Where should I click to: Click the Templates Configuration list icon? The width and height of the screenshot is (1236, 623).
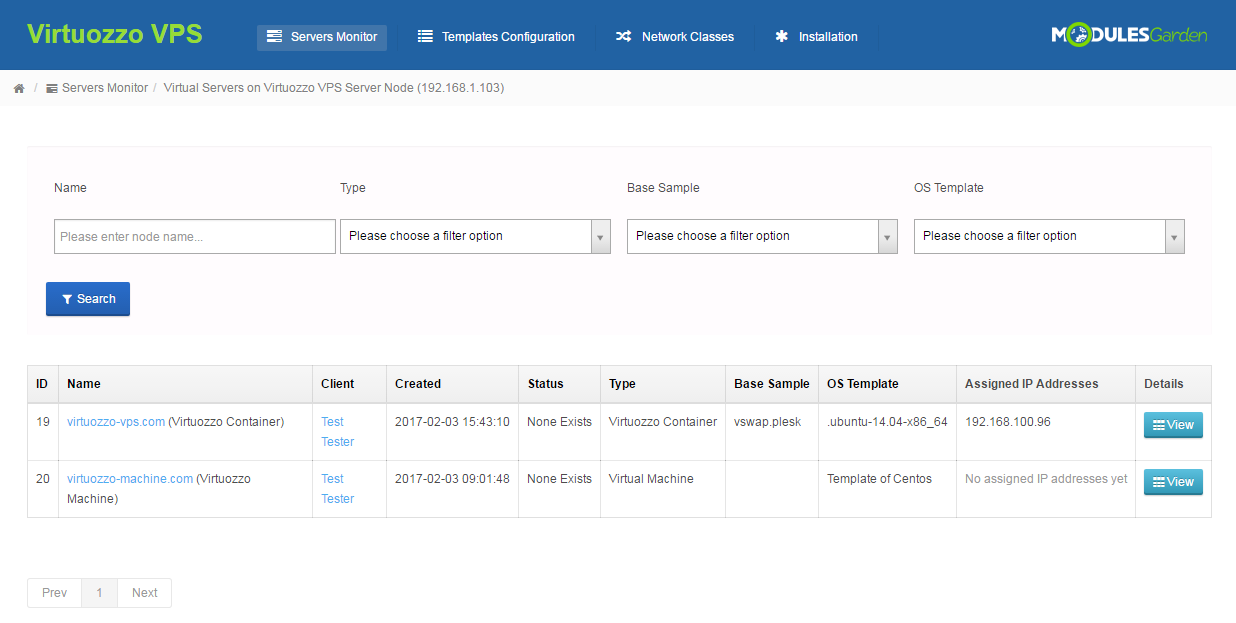tap(425, 37)
